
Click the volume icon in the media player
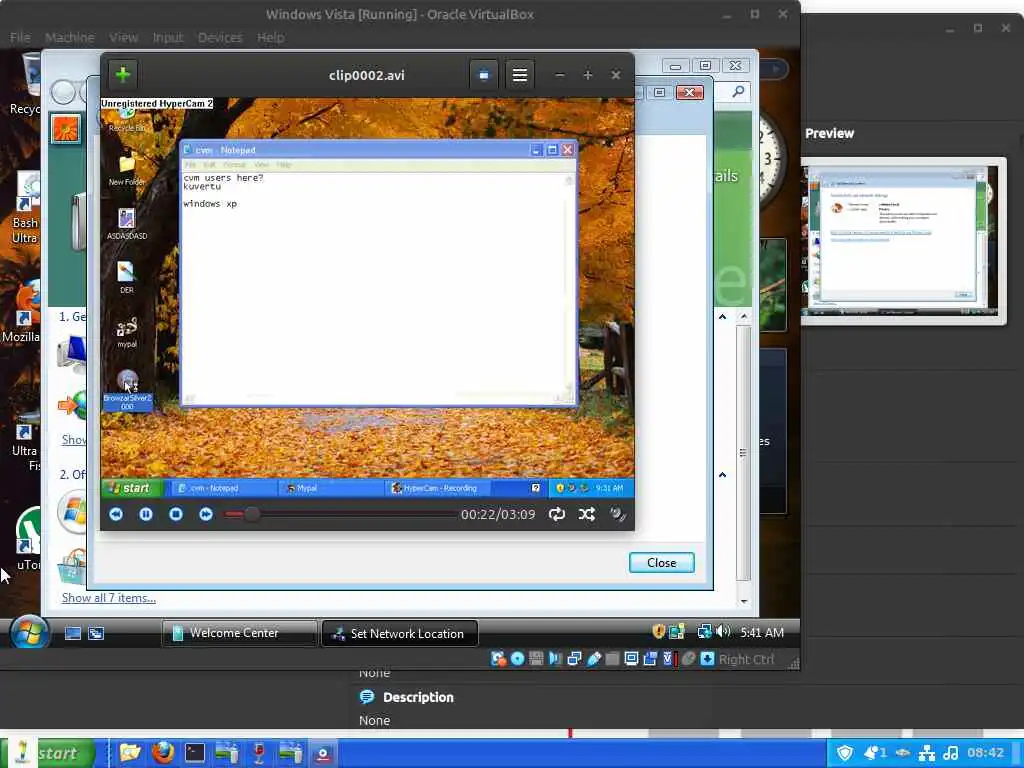click(x=618, y=515)
